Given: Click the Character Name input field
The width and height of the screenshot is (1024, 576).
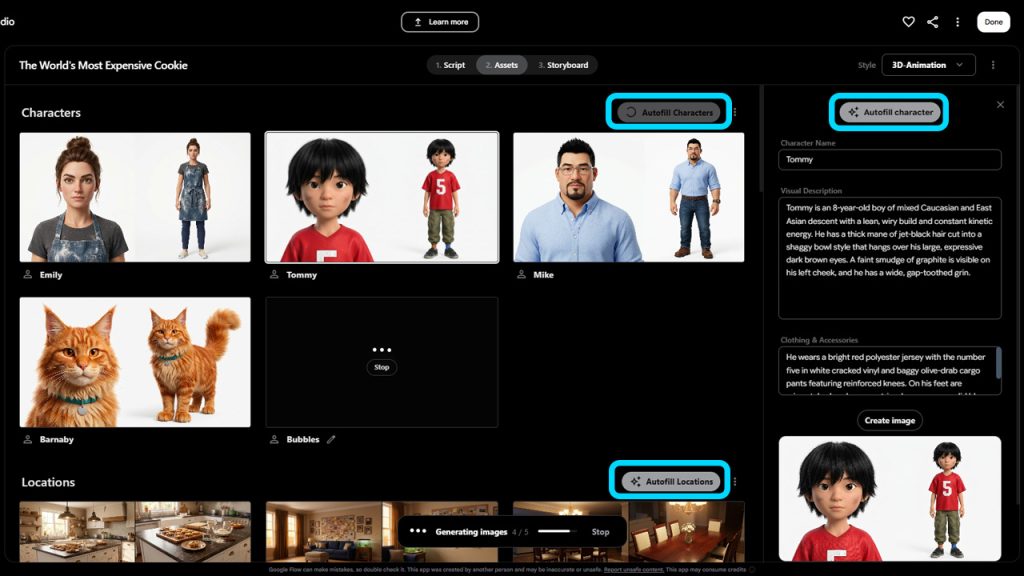Looking at the screenshot, I should click(x=889, y=159).
